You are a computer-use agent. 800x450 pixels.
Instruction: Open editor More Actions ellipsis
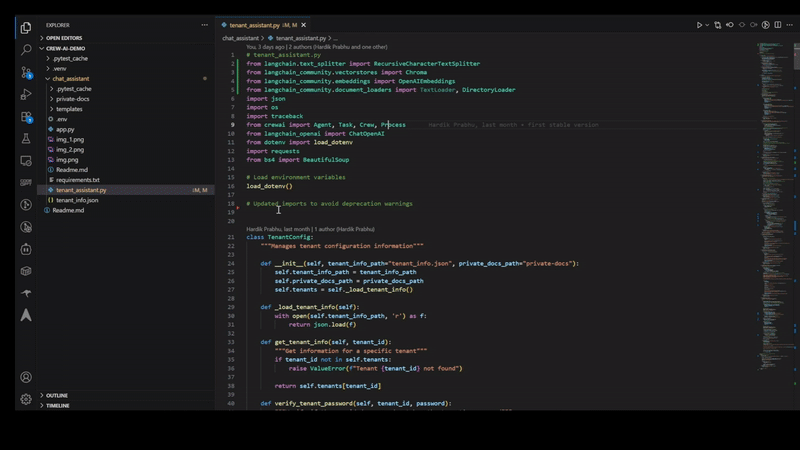click(789, 25)
